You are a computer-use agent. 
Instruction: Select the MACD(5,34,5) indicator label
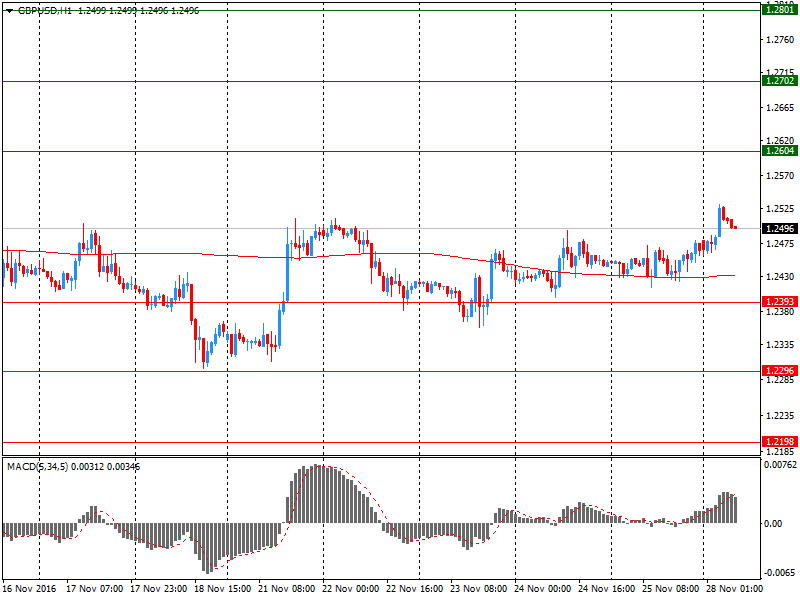[x=37, y=466]
